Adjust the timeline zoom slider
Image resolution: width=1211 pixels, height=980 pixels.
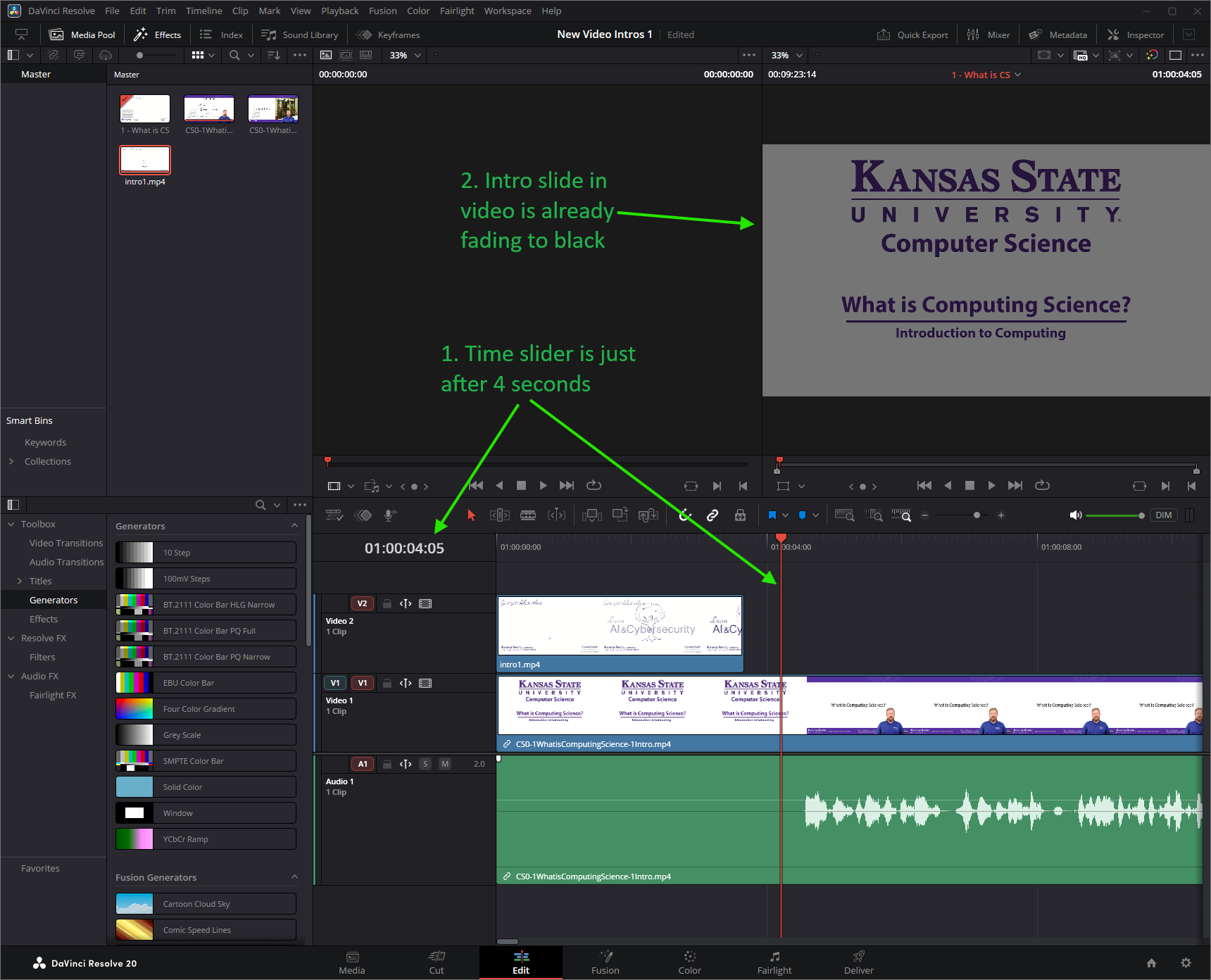click(962, 515)
